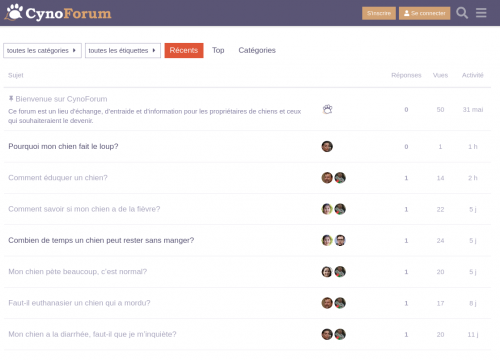This screenshot has width=500, height=360.
Task: Click the '17' views count
Action: (x=440, y=303)
